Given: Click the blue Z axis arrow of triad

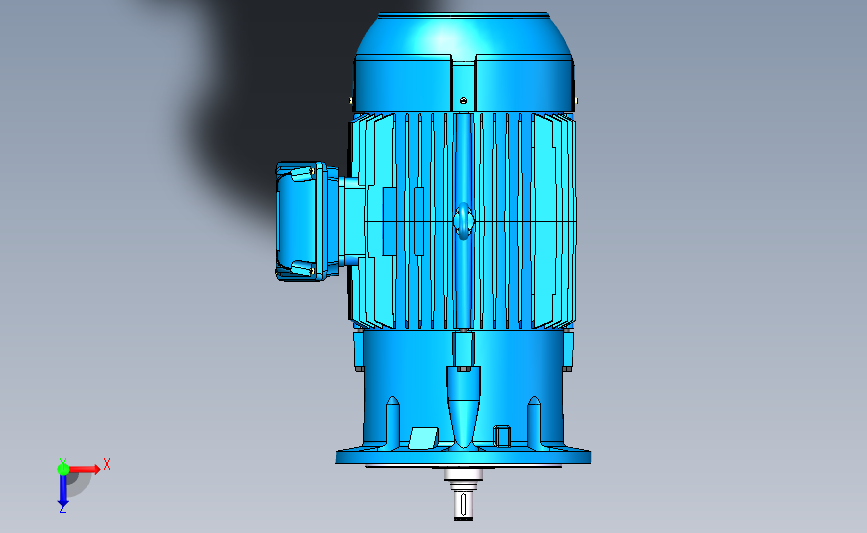Looking at the screenshot, I should click(63, 491).
